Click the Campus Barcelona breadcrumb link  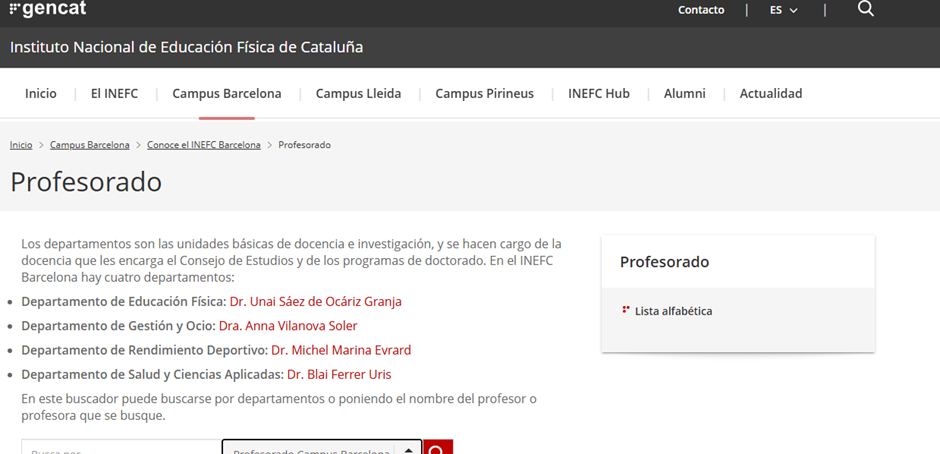pyautogui.click(x=90, y=145)
